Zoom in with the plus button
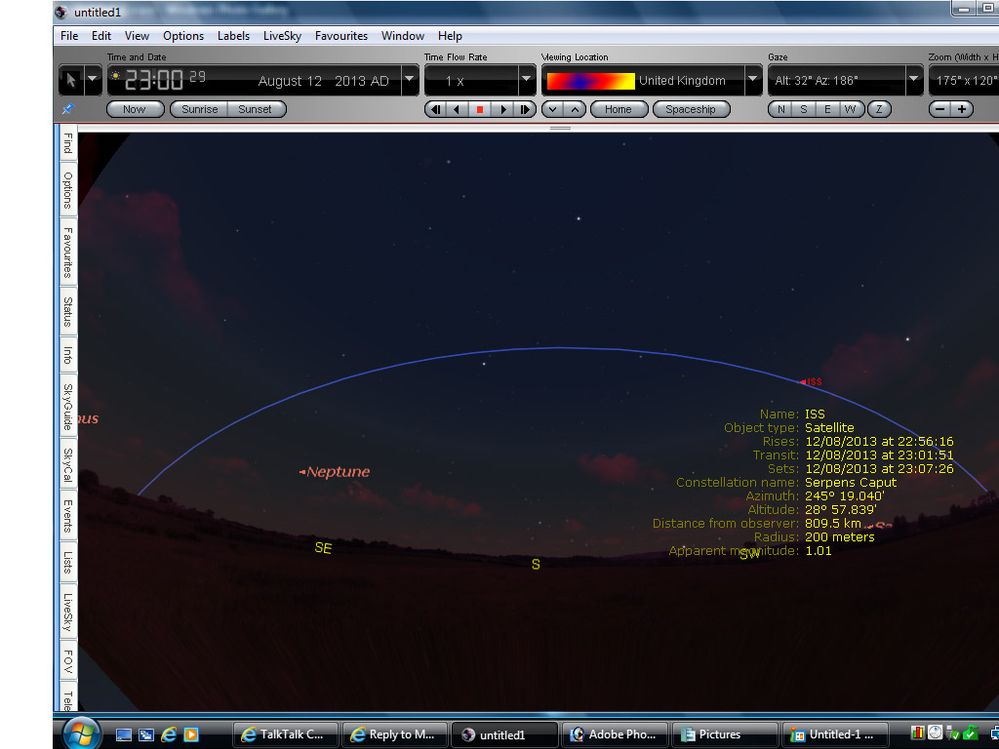The width and height of the screenshot is (999, 749). 962,110
